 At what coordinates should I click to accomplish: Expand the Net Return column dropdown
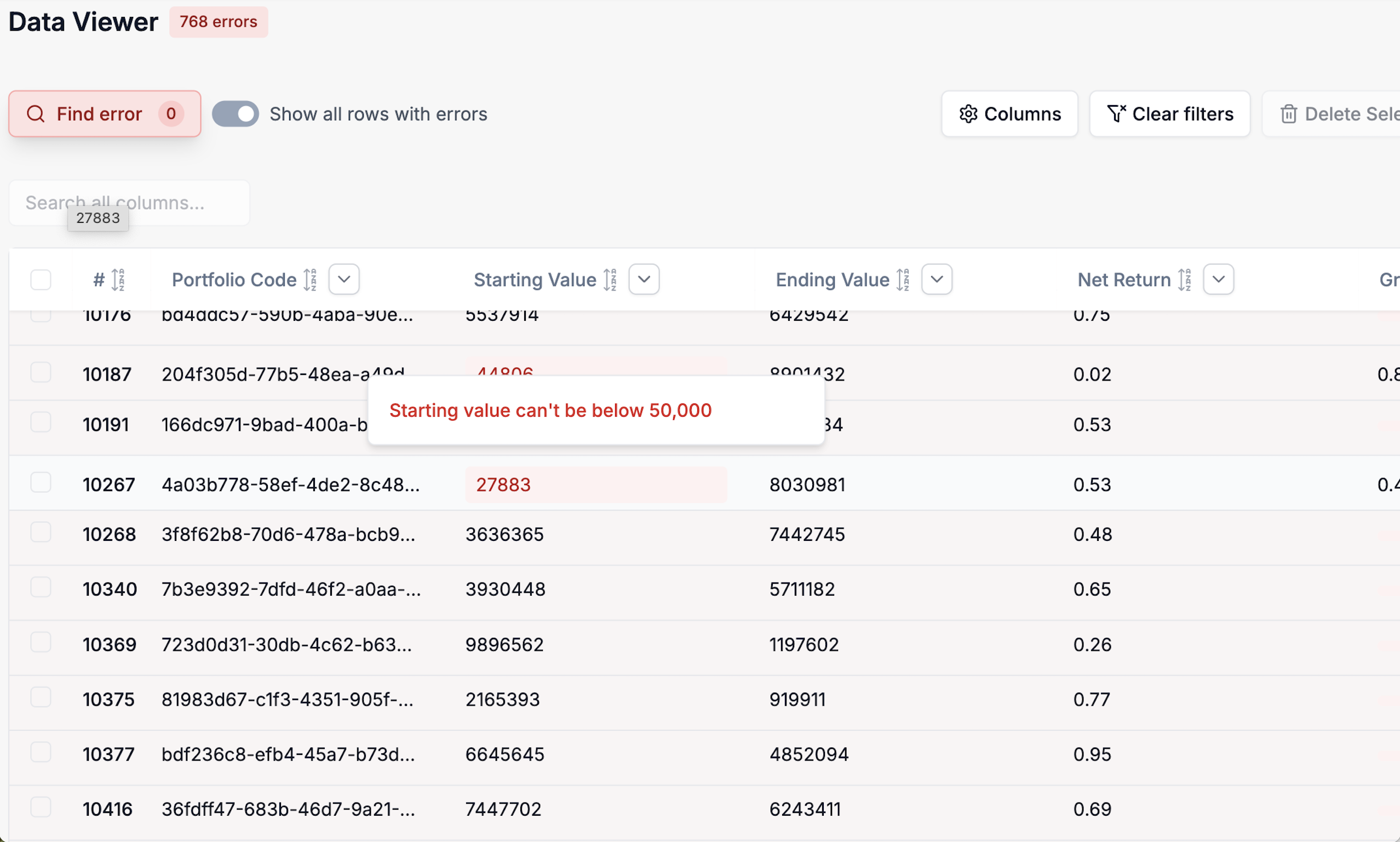[x=1219, y=279]
